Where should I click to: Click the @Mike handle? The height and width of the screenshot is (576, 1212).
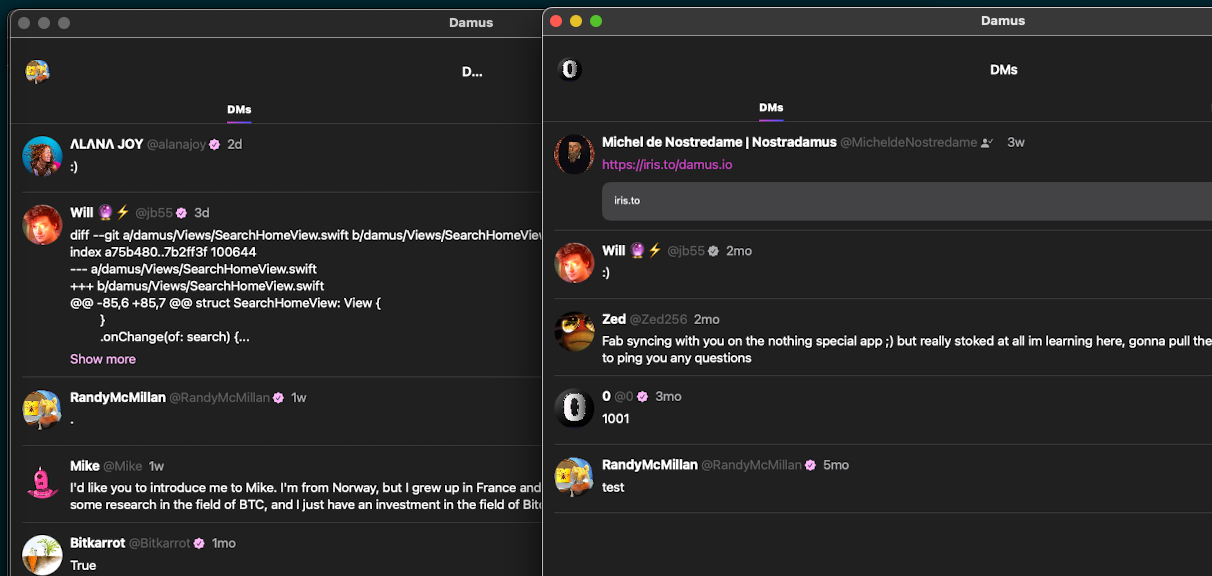point(123,466)
